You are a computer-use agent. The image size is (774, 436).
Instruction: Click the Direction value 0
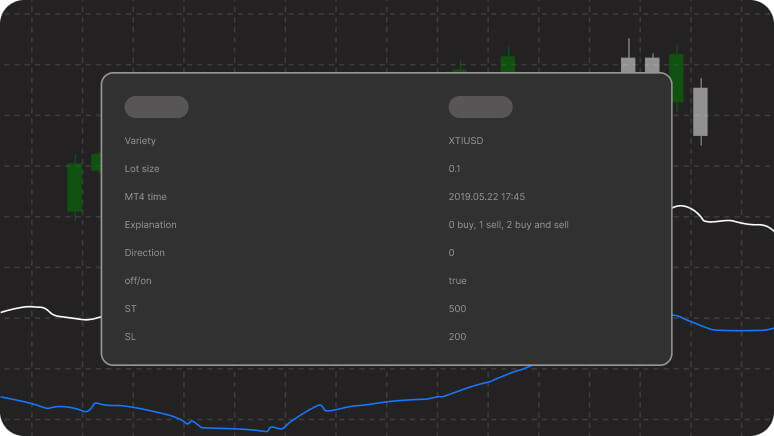452,253
